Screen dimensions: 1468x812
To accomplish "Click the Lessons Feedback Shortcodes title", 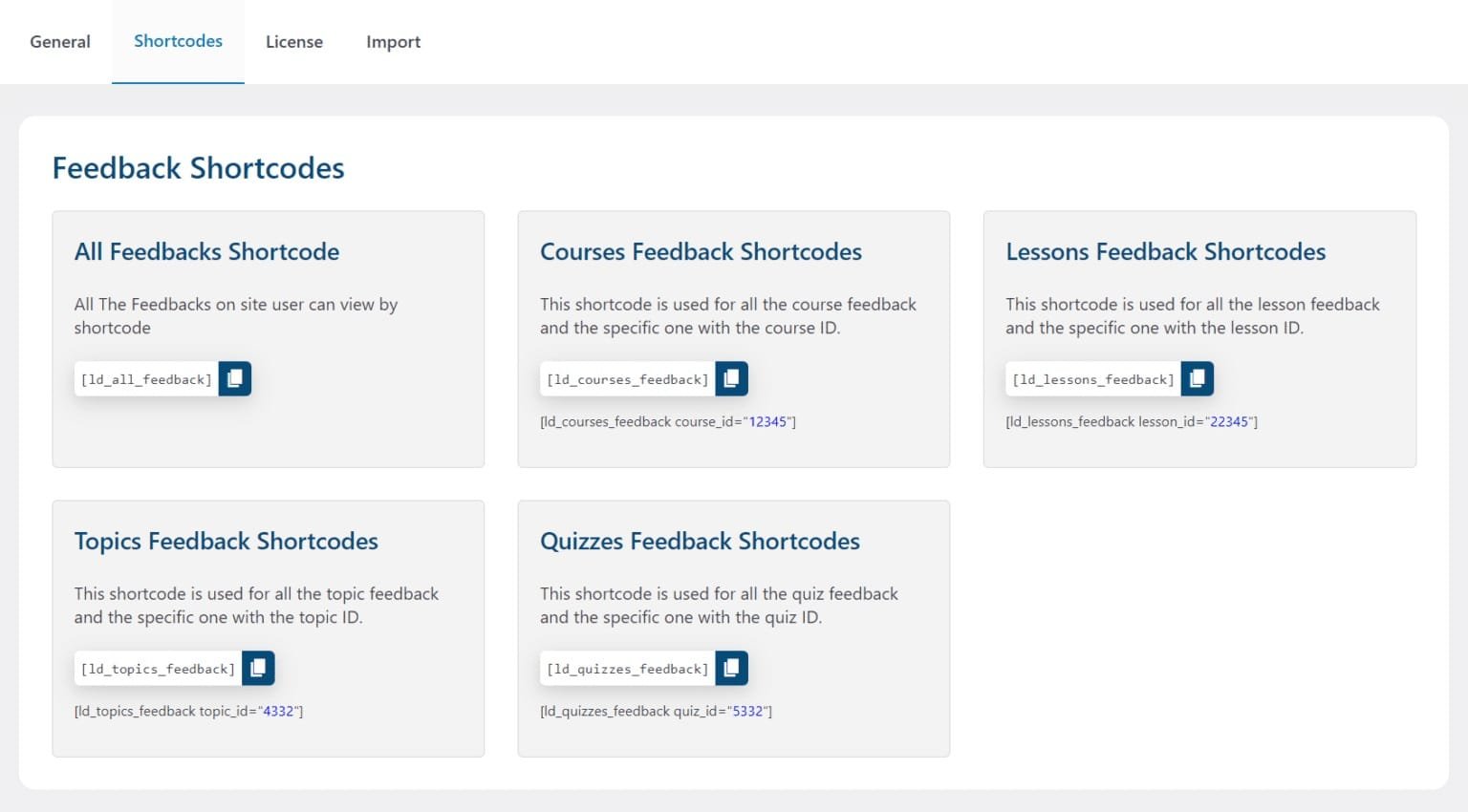I will [x=1165, y=251].
